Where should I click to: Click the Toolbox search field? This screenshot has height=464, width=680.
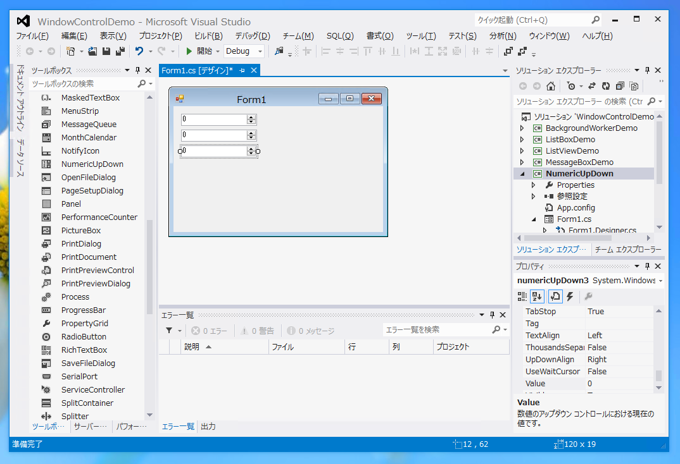(84, 84)
